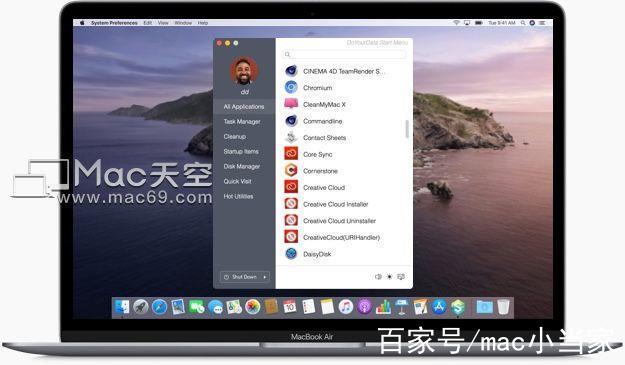
Task: Open Podcasts in the Dock
Action: pos(364,307)
